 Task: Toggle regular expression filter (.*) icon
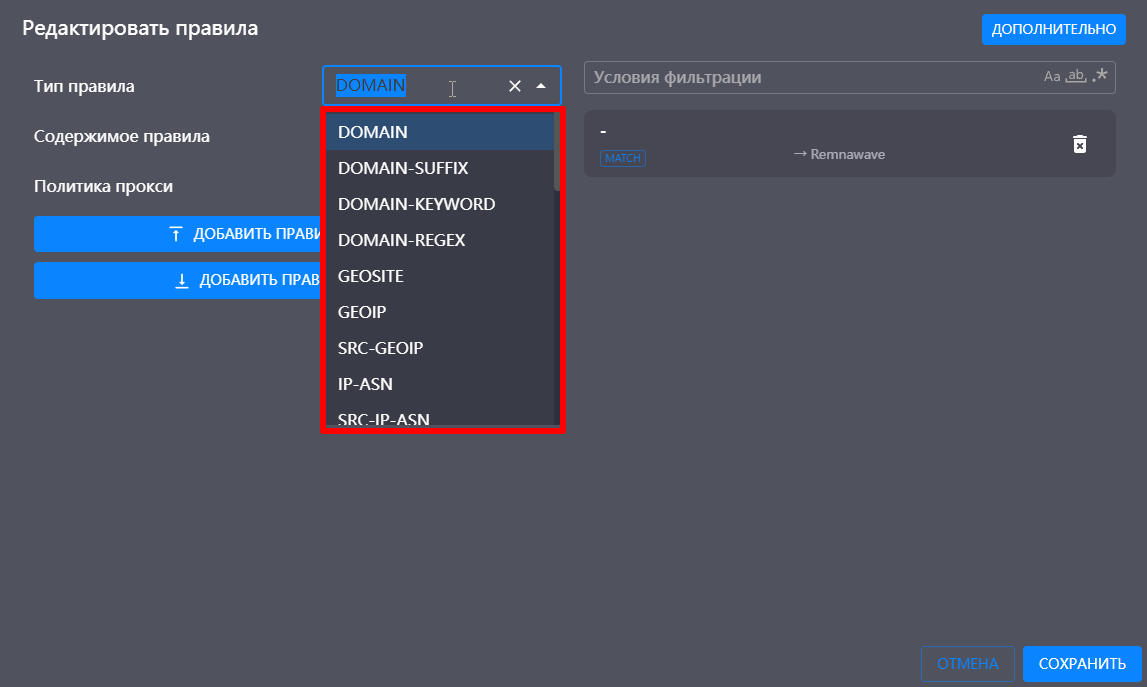tap(1099, 76)
